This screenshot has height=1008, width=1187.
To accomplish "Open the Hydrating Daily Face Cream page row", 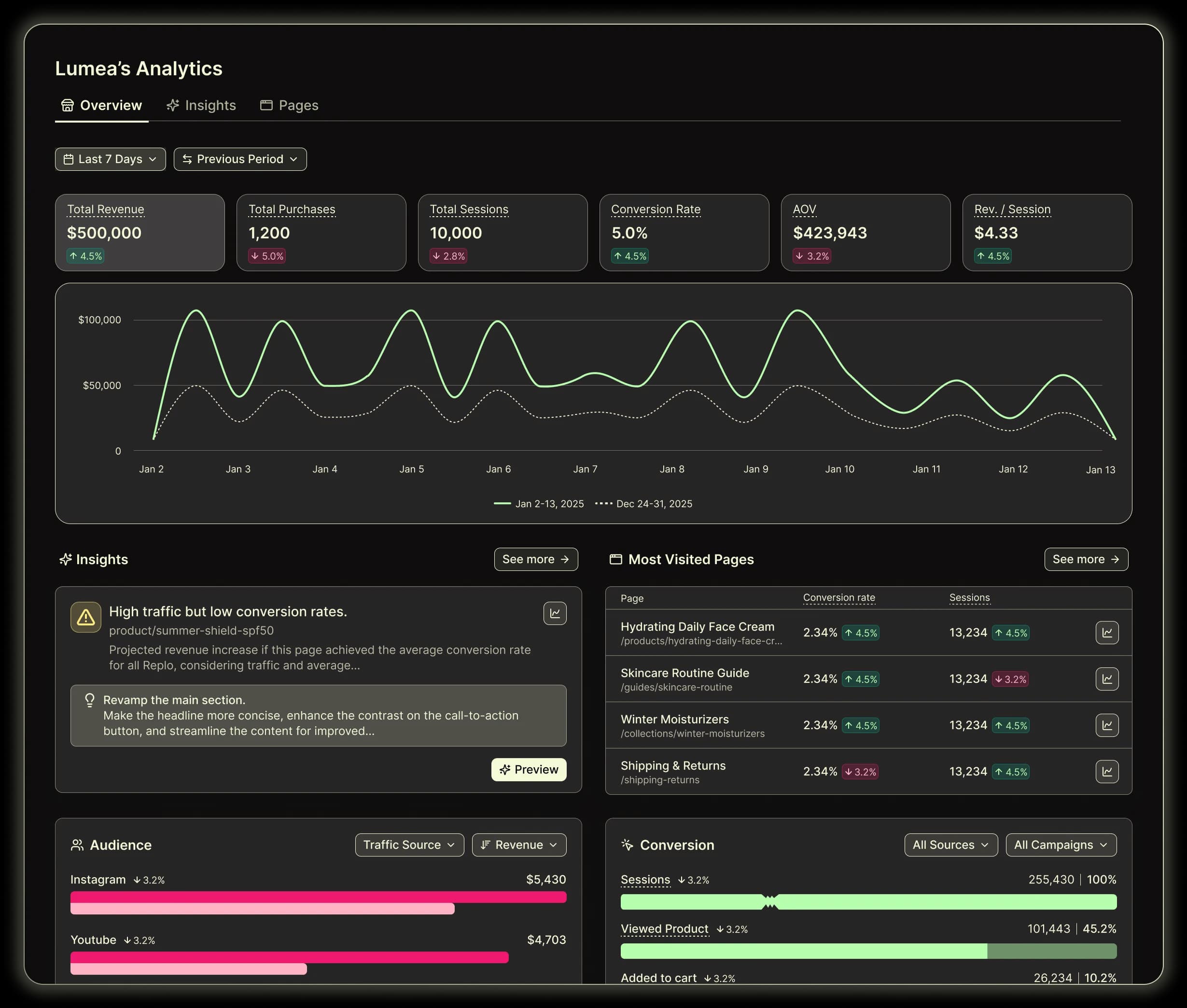I will click(x=869, y=633).
